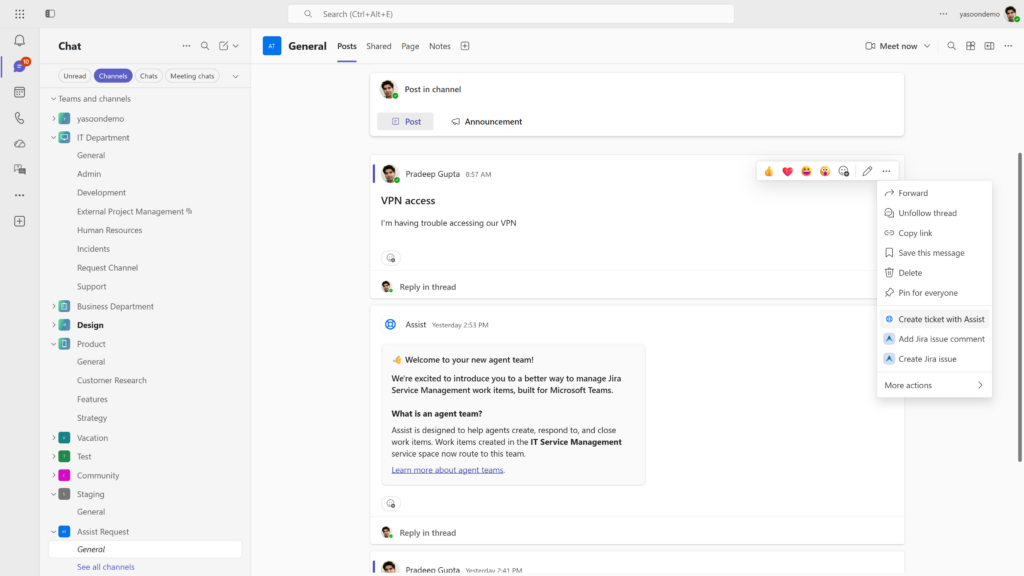Screen dimensions: 1024x576
Task: Choose Create ticket with Assist
Action: point(934,319)
